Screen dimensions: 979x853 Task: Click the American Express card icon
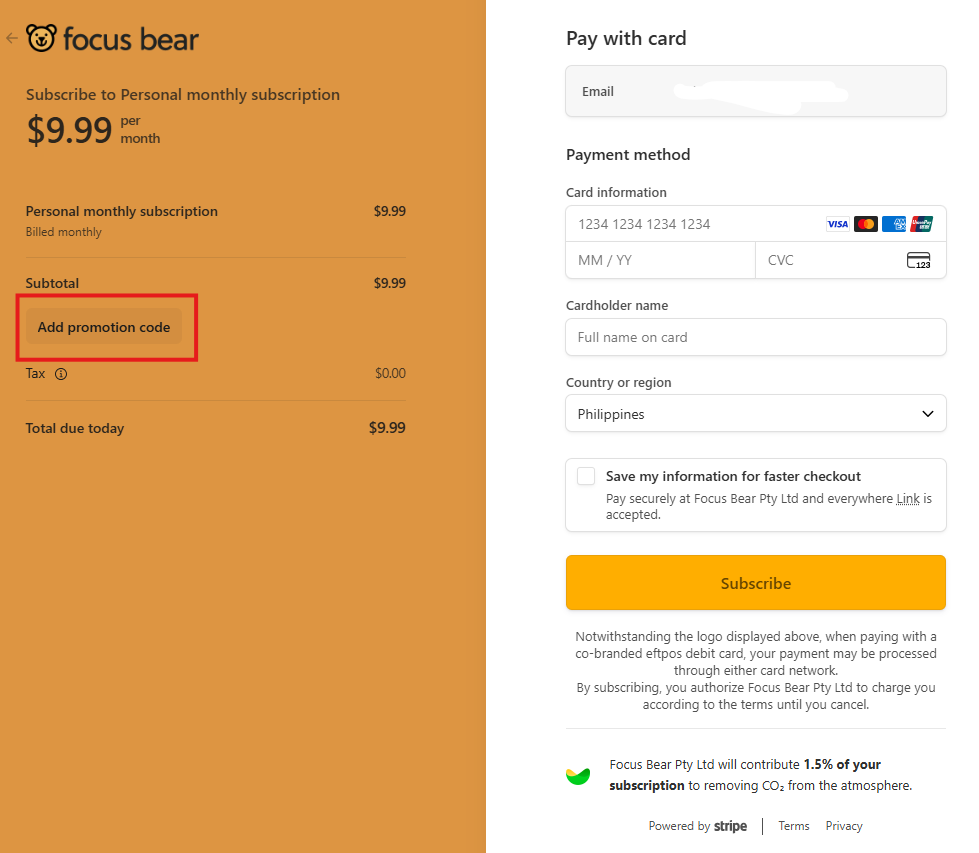[894, 224]
